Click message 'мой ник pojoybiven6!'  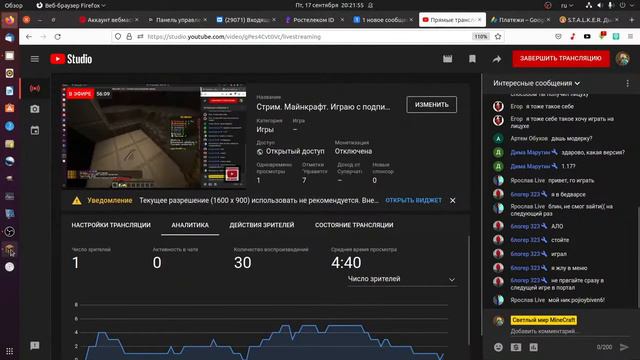[576, 300]
